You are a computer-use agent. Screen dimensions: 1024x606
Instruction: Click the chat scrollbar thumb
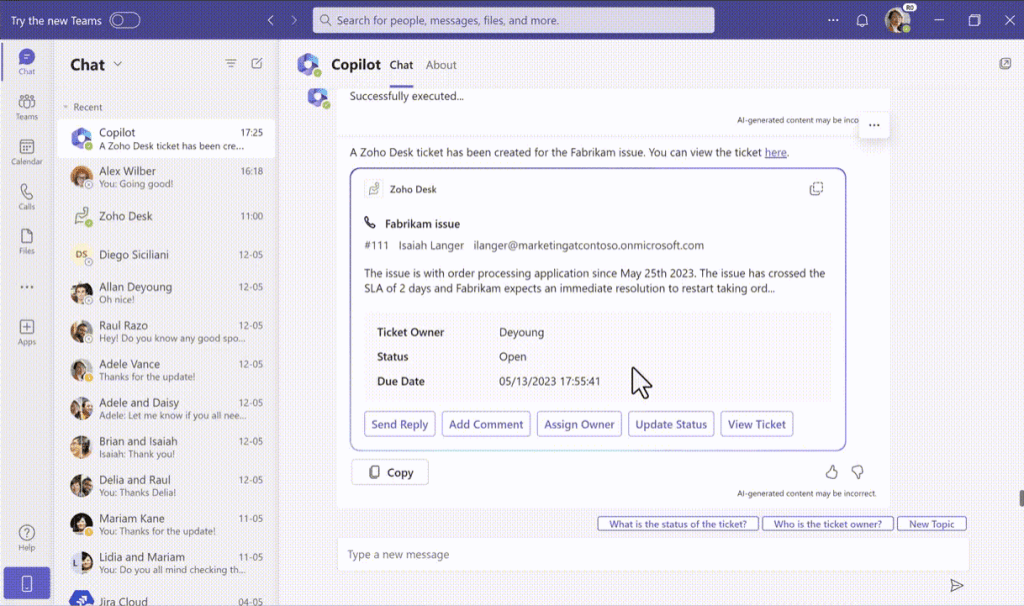tap(1020, 498)
